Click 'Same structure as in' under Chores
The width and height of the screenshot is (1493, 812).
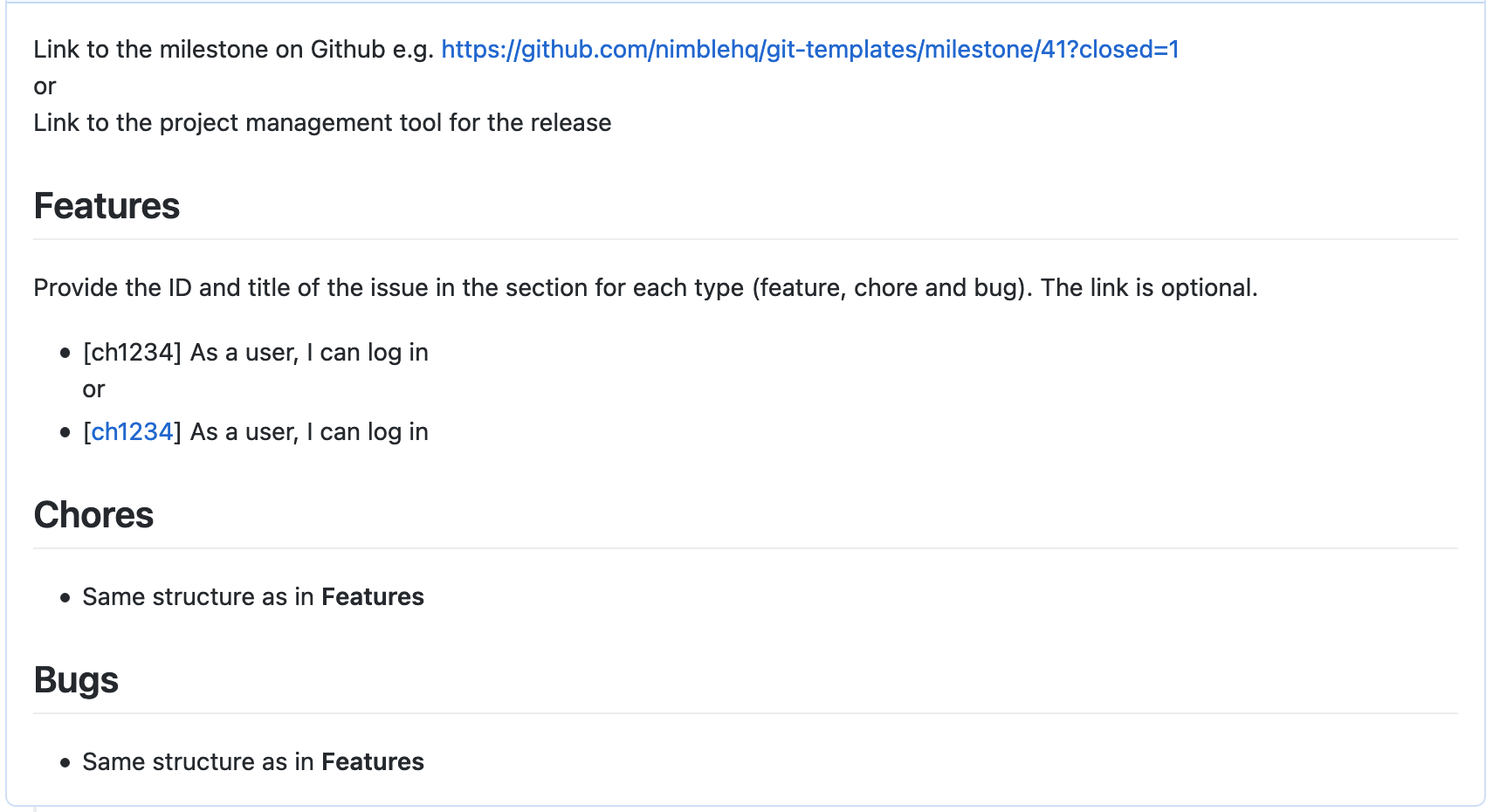click(198, 597)
